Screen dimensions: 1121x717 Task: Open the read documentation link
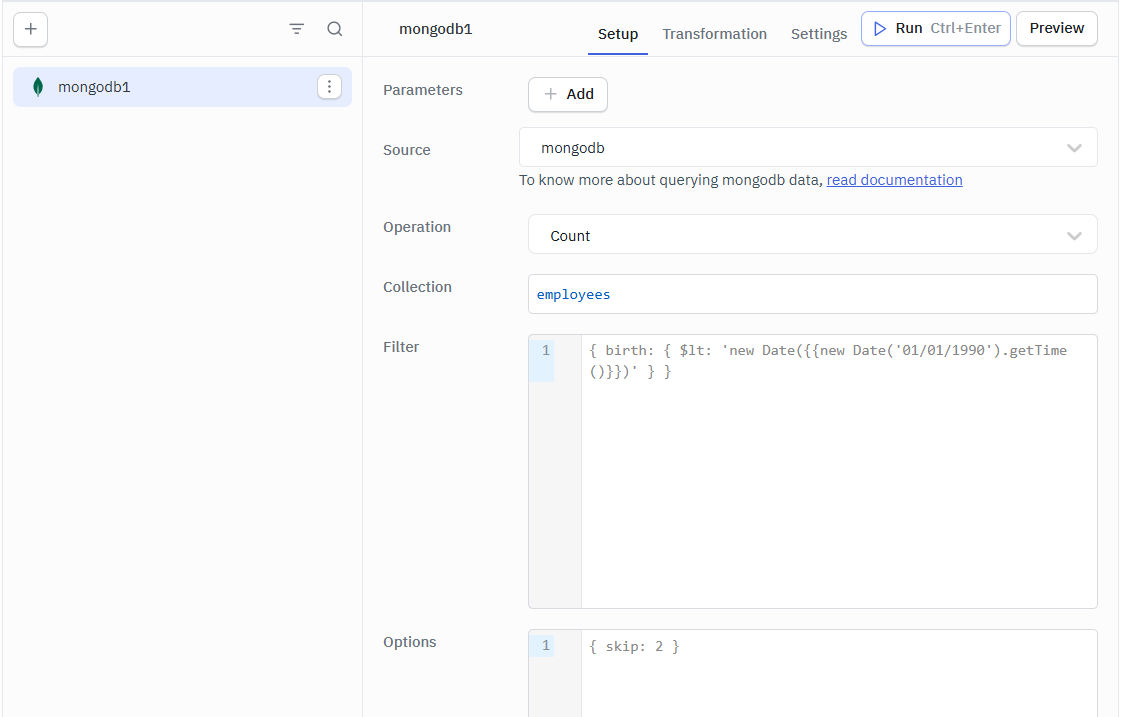[894, 180]
